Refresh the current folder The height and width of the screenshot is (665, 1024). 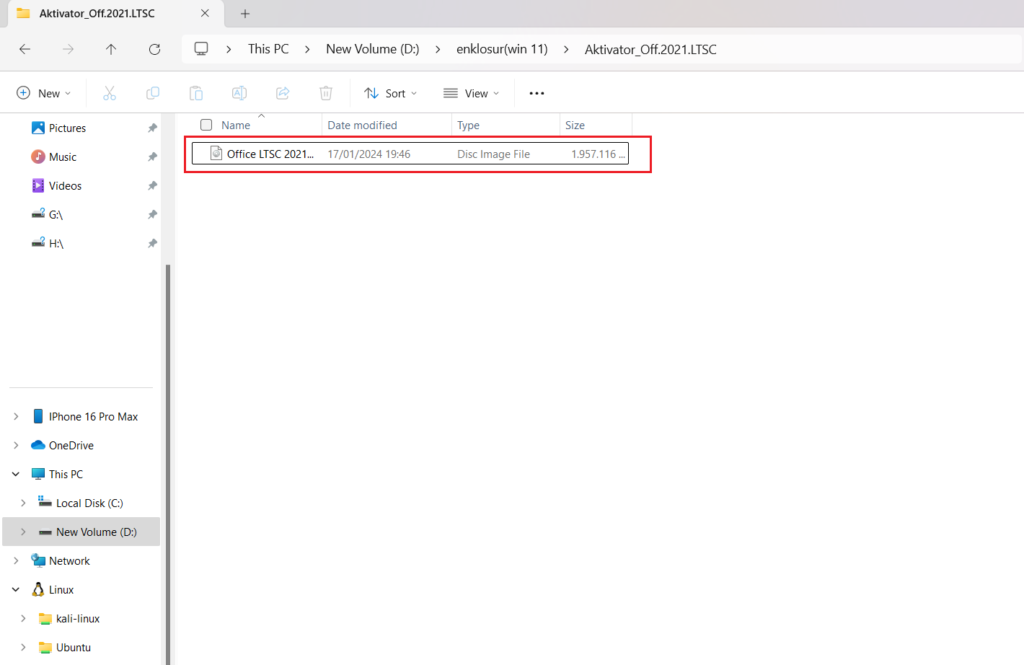click(x=154, y=49)
